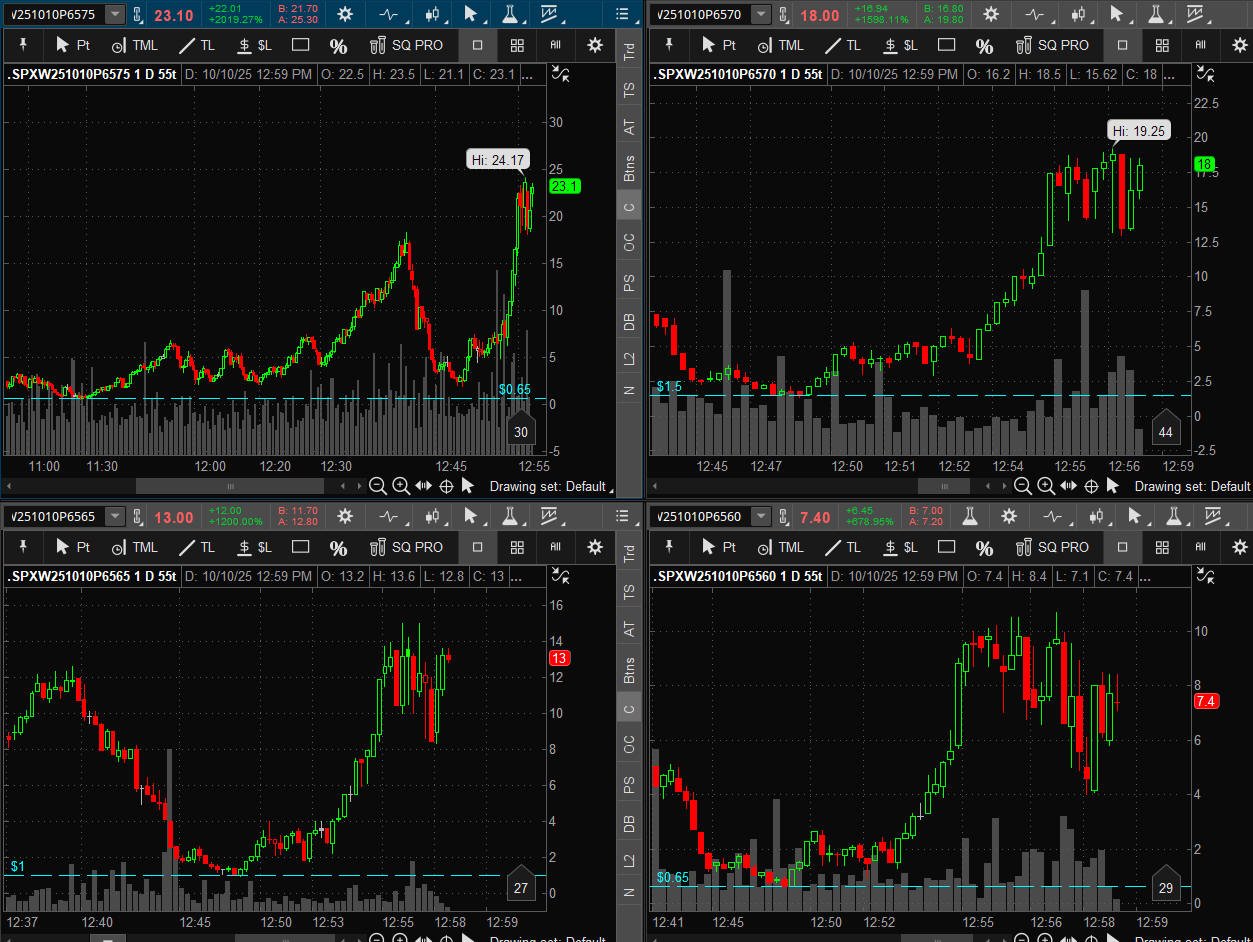Click the TML tool button in P6560 toolbar
This screenshot has width=1253, height=942.
(780, 547)
